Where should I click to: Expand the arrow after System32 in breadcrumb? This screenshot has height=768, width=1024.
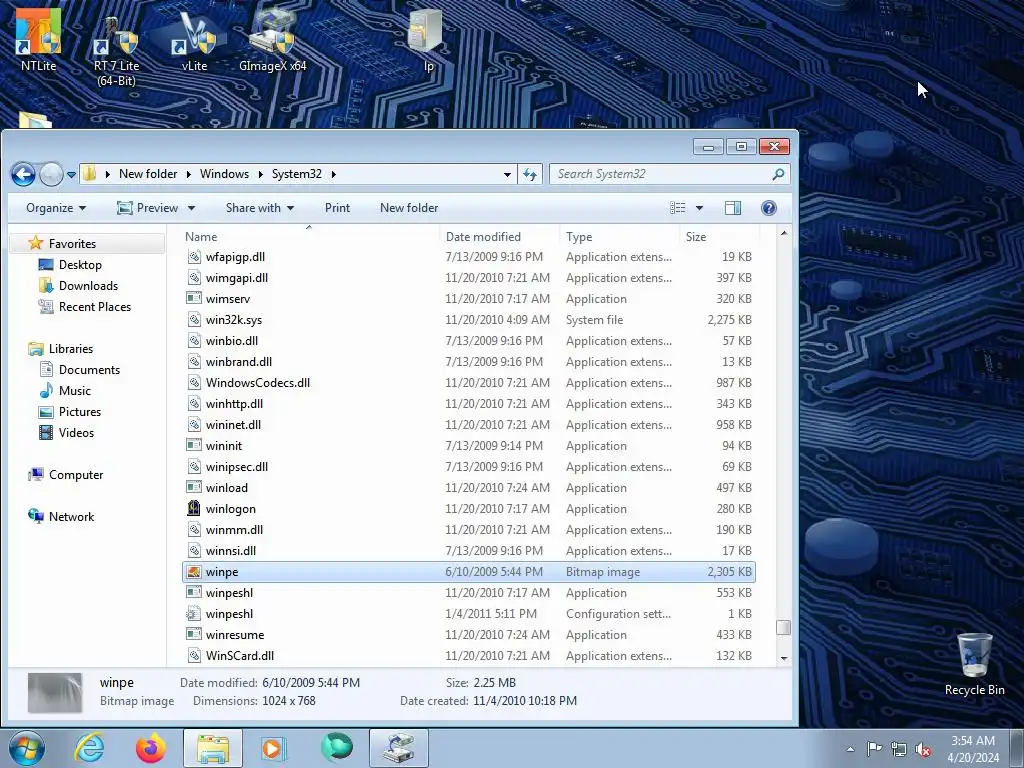click(334, 174)
